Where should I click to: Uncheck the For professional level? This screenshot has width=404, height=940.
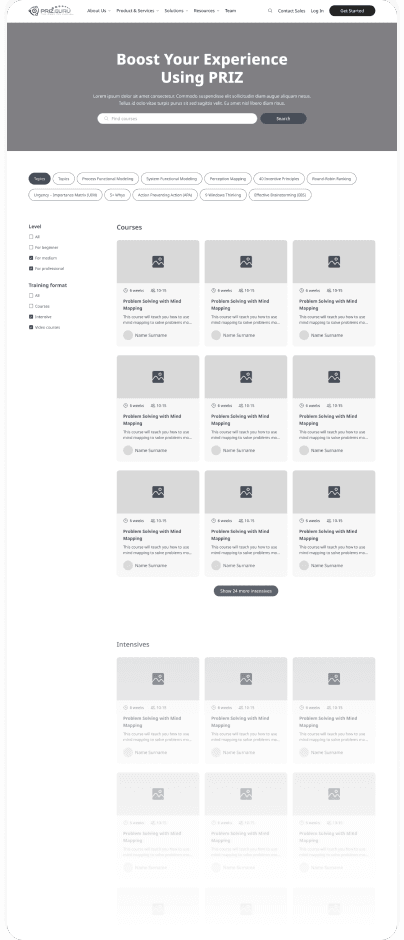31,269
